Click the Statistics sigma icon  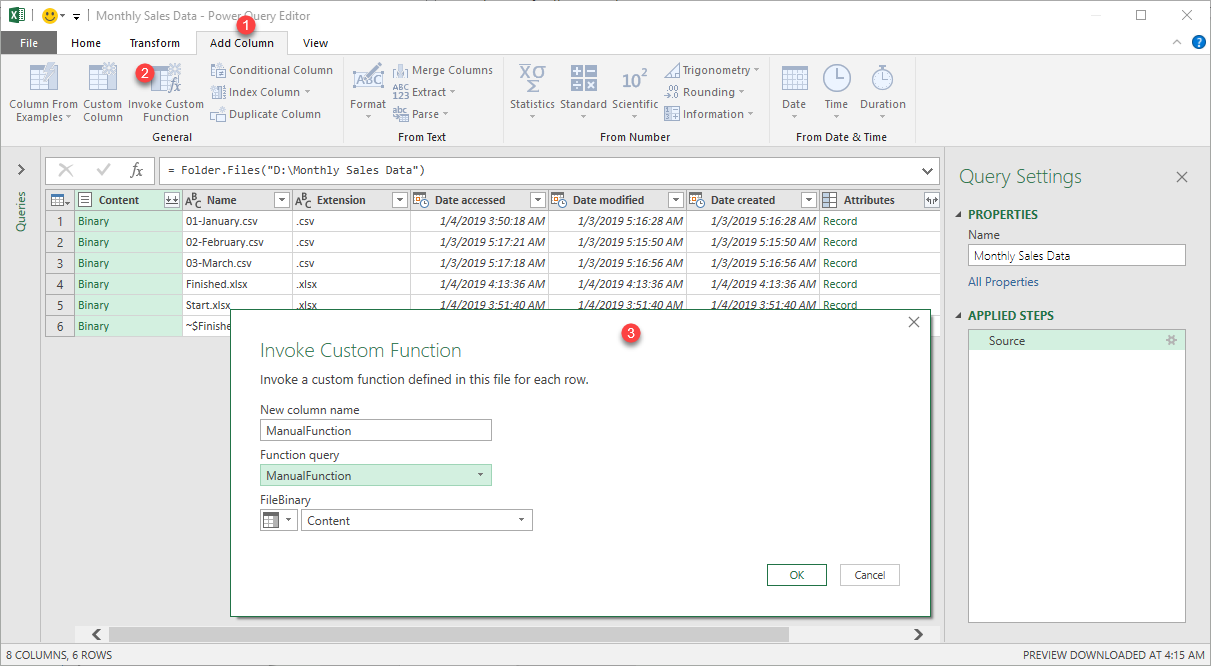[x=531, y=78]
